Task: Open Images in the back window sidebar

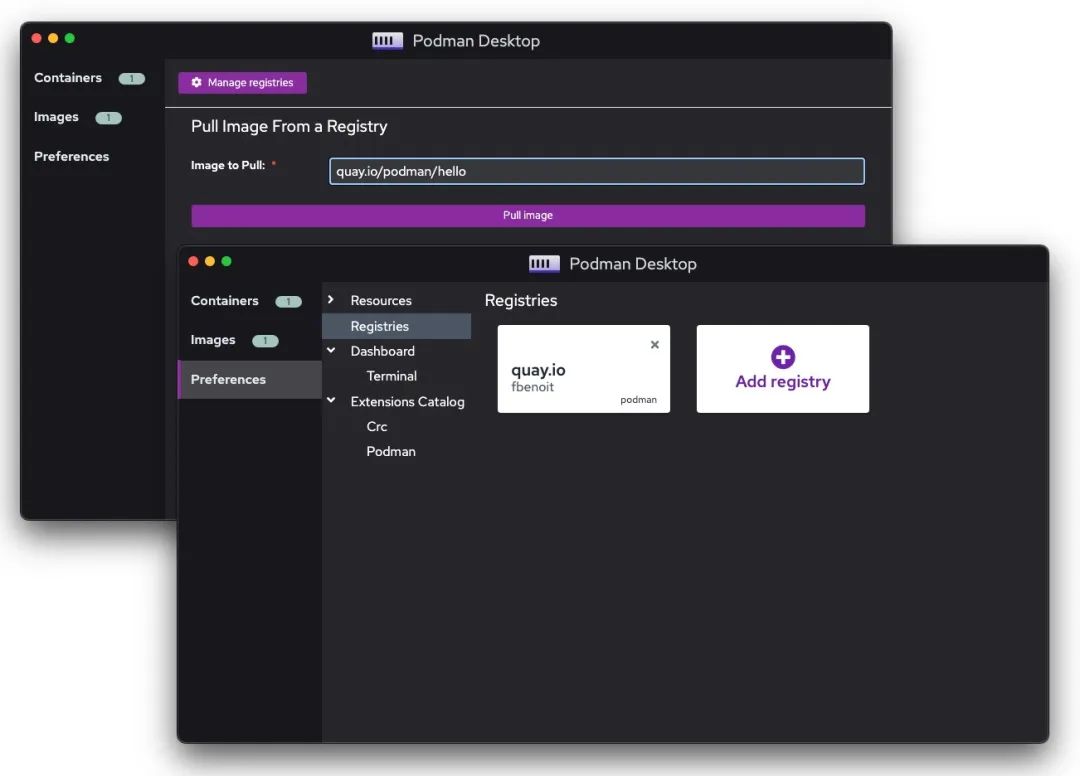Action: pos(56,117)
